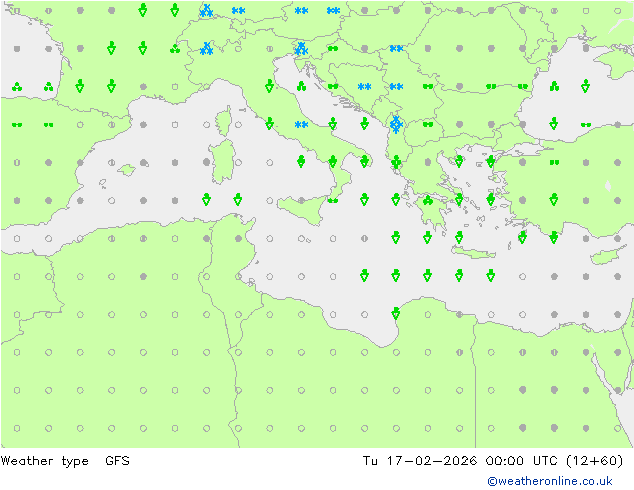Click the lone green shower symbol on Libya's coast
The image size is (634, 490).
tap(396, 313)
